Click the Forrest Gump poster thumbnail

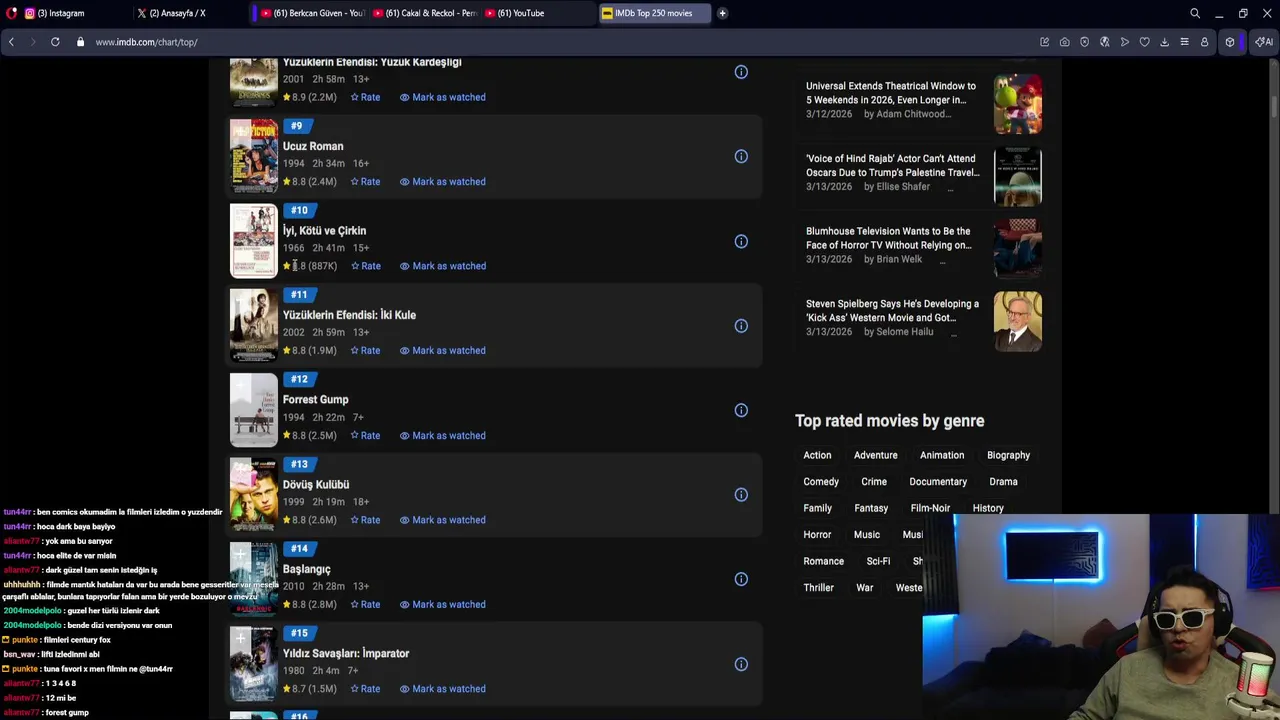pos(254,410)
